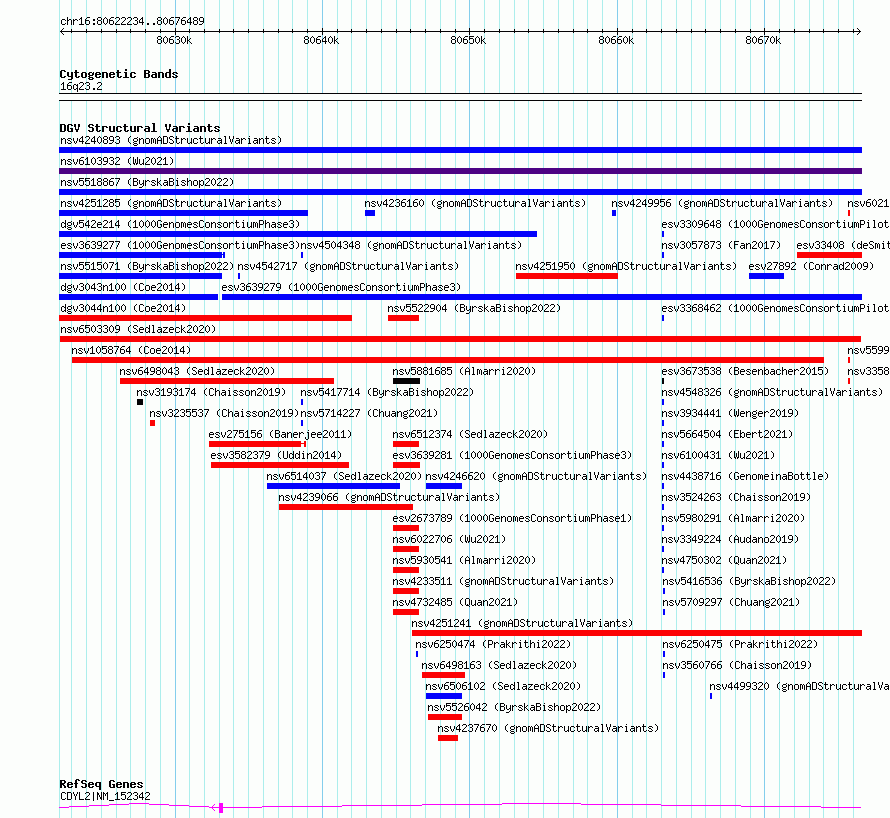Select the nsv3560766 (Chaisson2019) label
The image size is (890, 818).
[737, 665]
